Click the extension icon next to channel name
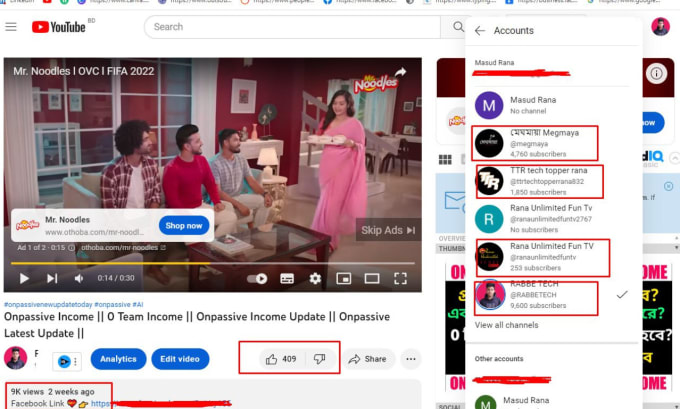Screen dimensions: 680x409 (66, 361)
